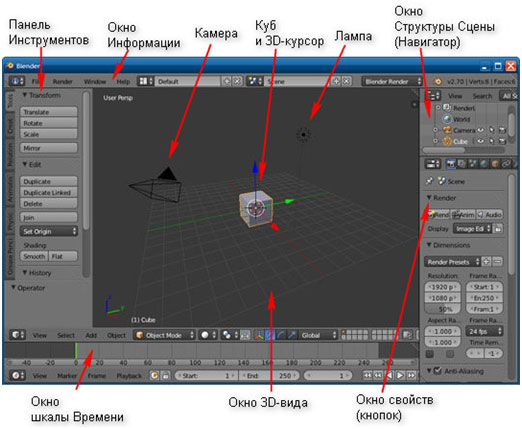
Task: Click the Mirror button
Action: coord(49,148)
